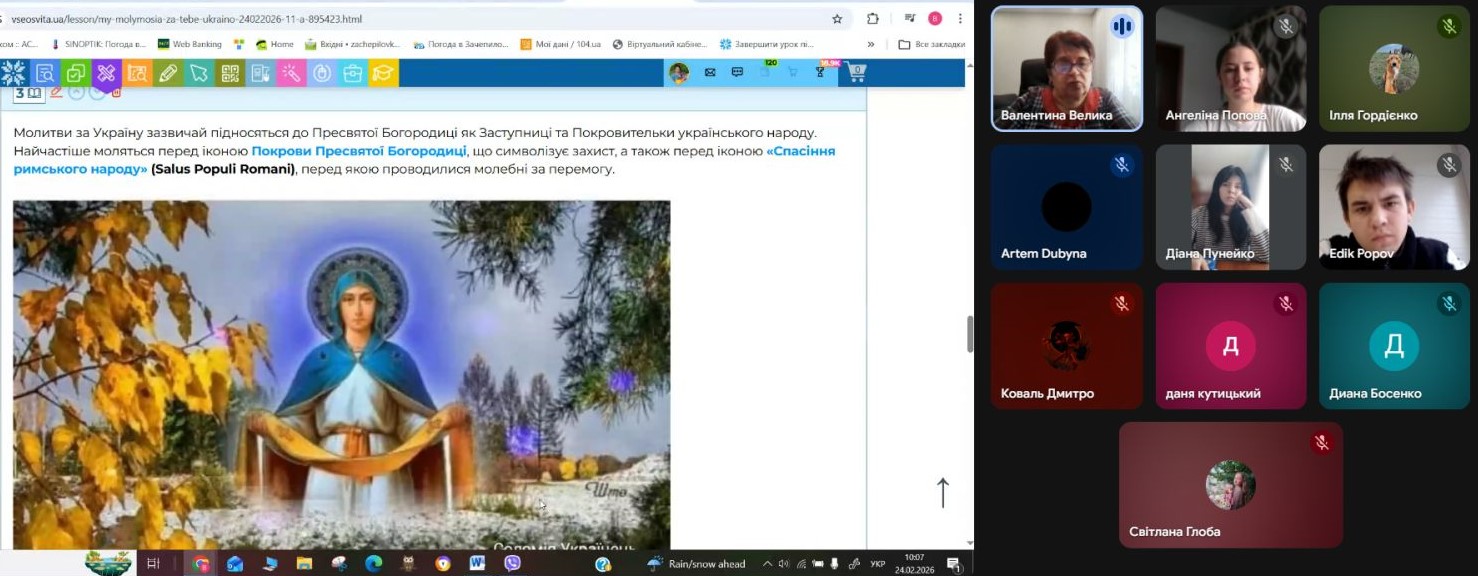Open Chrome three-dot menu
Screen dimensions: 1478x576
960,18
